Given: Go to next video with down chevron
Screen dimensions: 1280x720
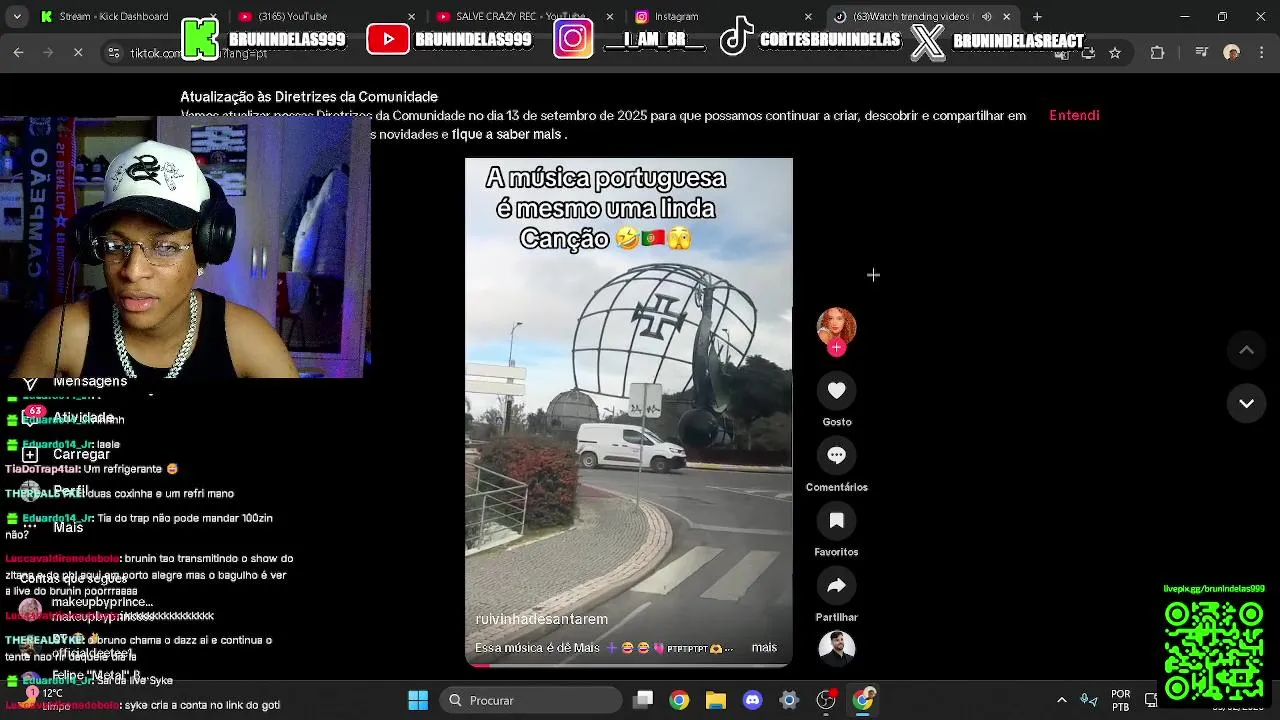Looking at the screenshot, I should 1247,403.
